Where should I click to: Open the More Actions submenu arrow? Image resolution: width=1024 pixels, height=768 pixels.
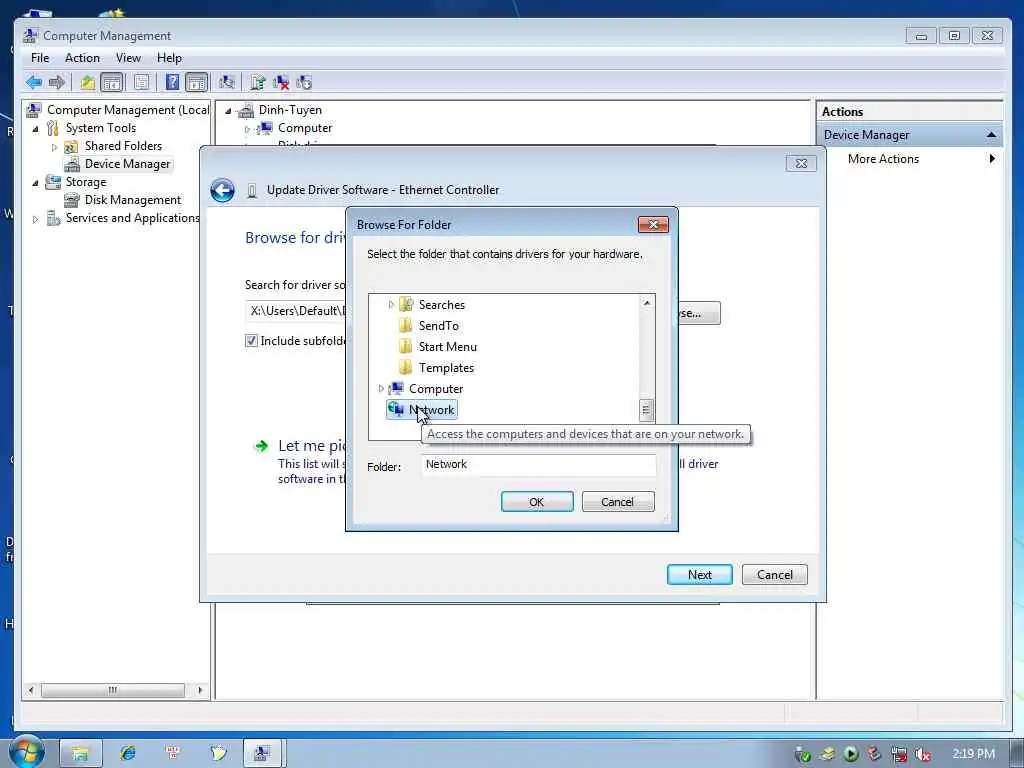tap(992, 159)
